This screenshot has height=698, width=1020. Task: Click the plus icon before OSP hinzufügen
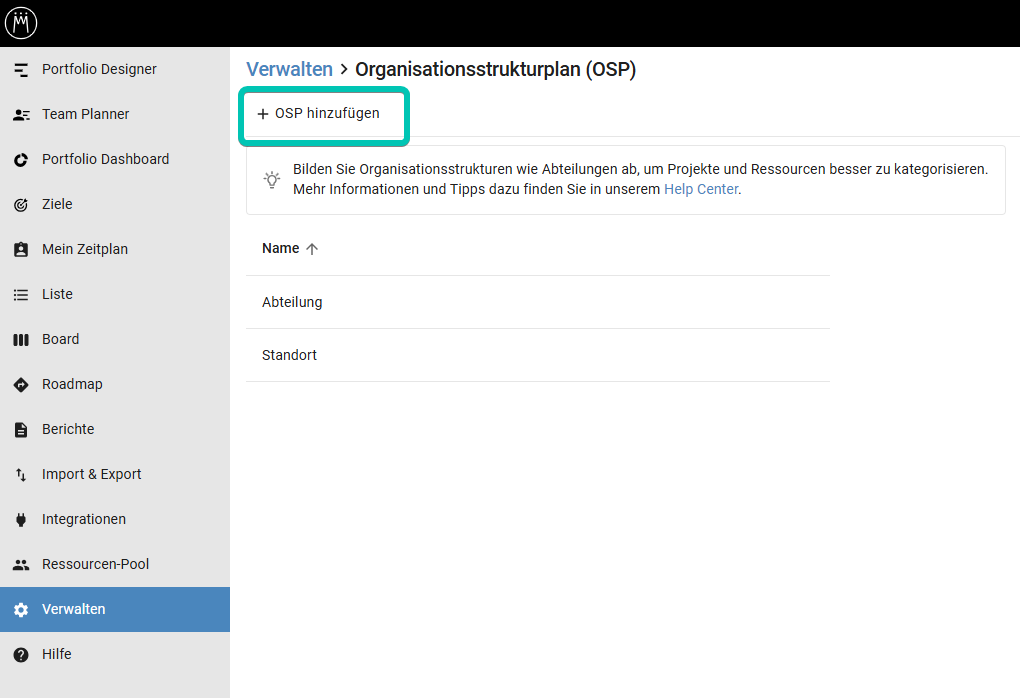(x=263, y=114)
